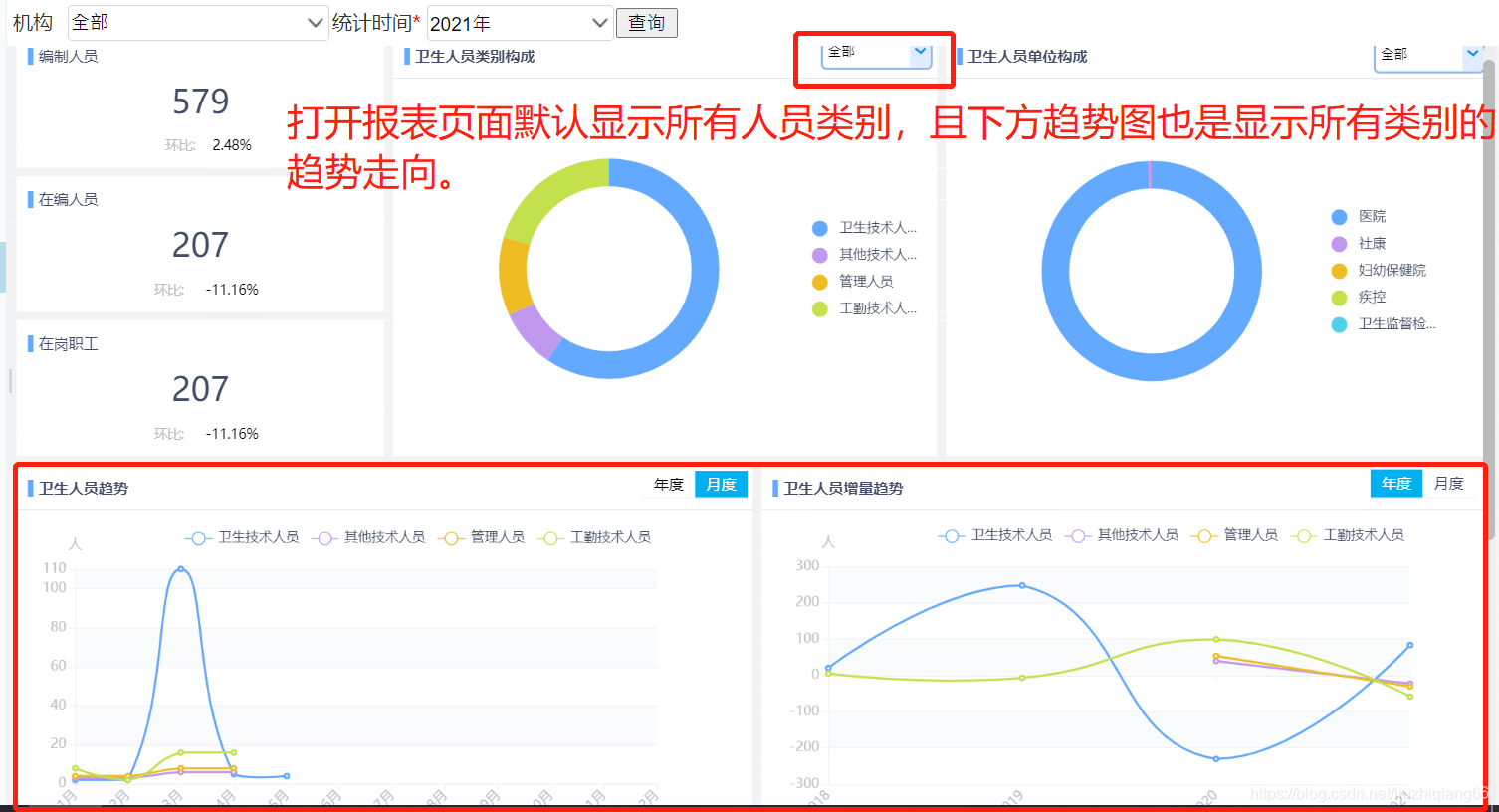
Task: Toggle 其他技术人员 legend in category donut chart
Action: point(864,255)
